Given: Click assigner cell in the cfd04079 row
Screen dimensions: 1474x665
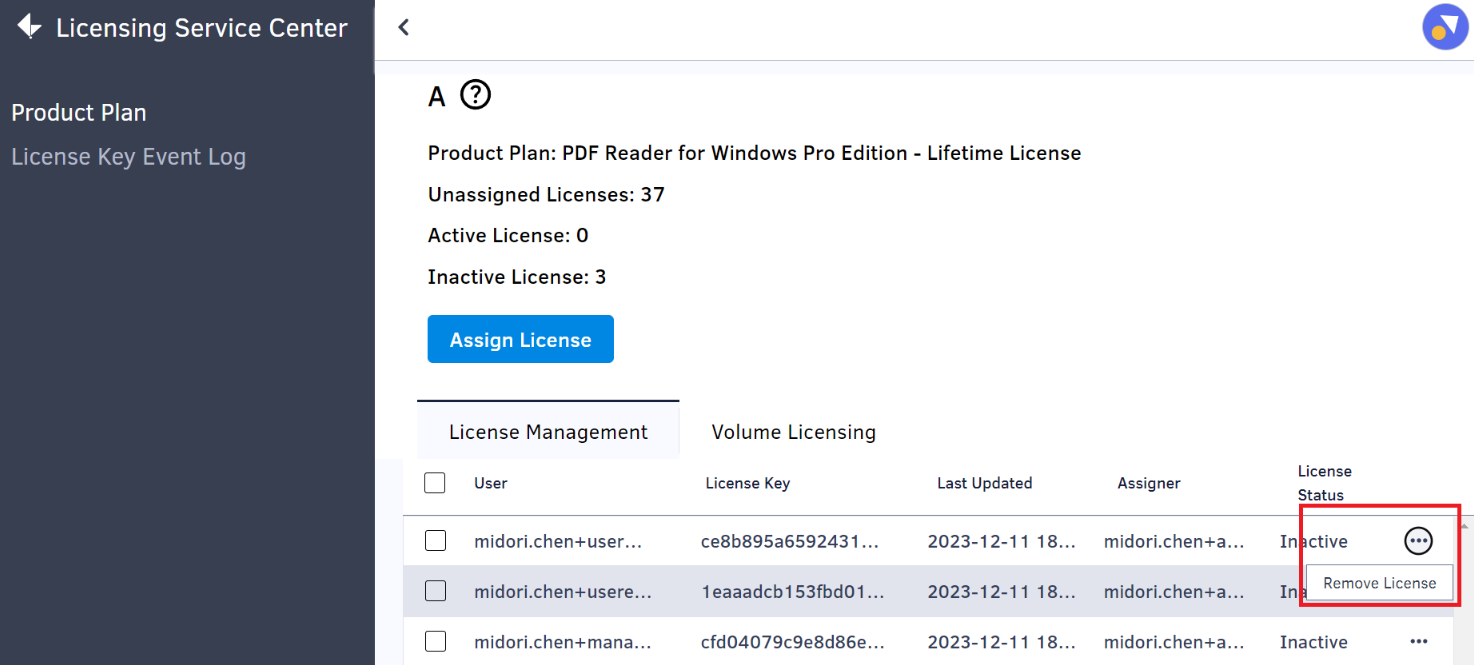Looking at the screenshot, I should click(1174, 642).
